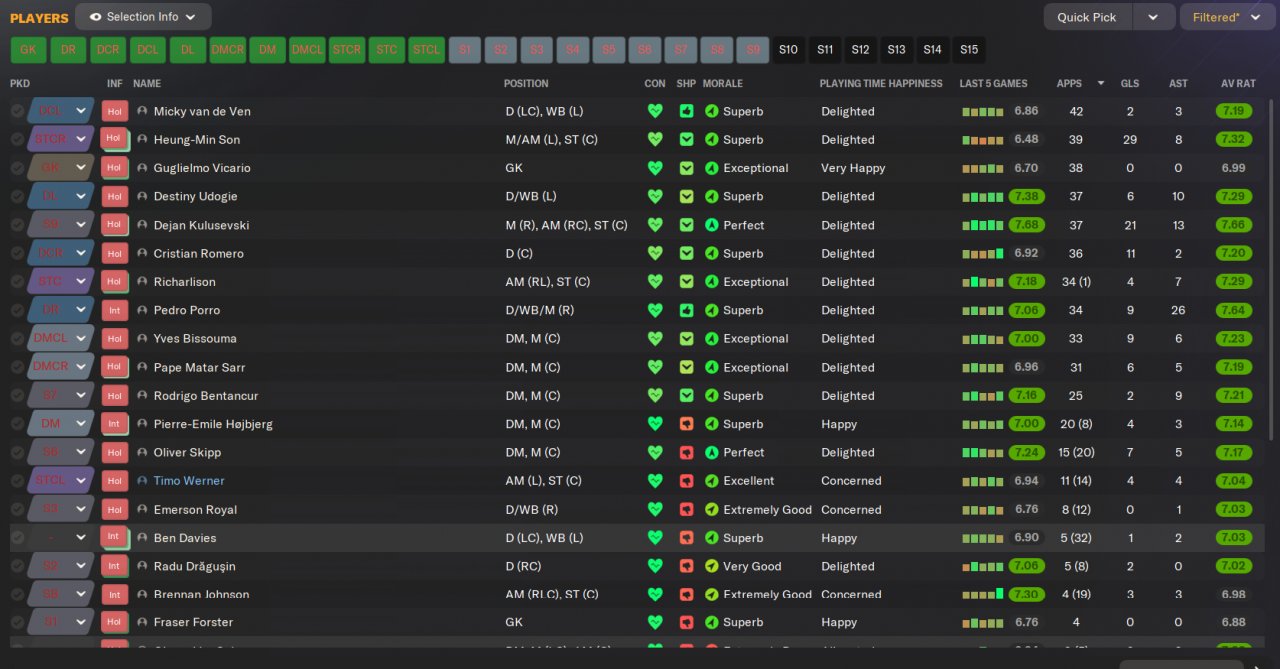Click the "D (RC)" position for Radu Drăgușin
This screenshot has width=1280, height=669.
pyautogui.click(x=524, y=566)
